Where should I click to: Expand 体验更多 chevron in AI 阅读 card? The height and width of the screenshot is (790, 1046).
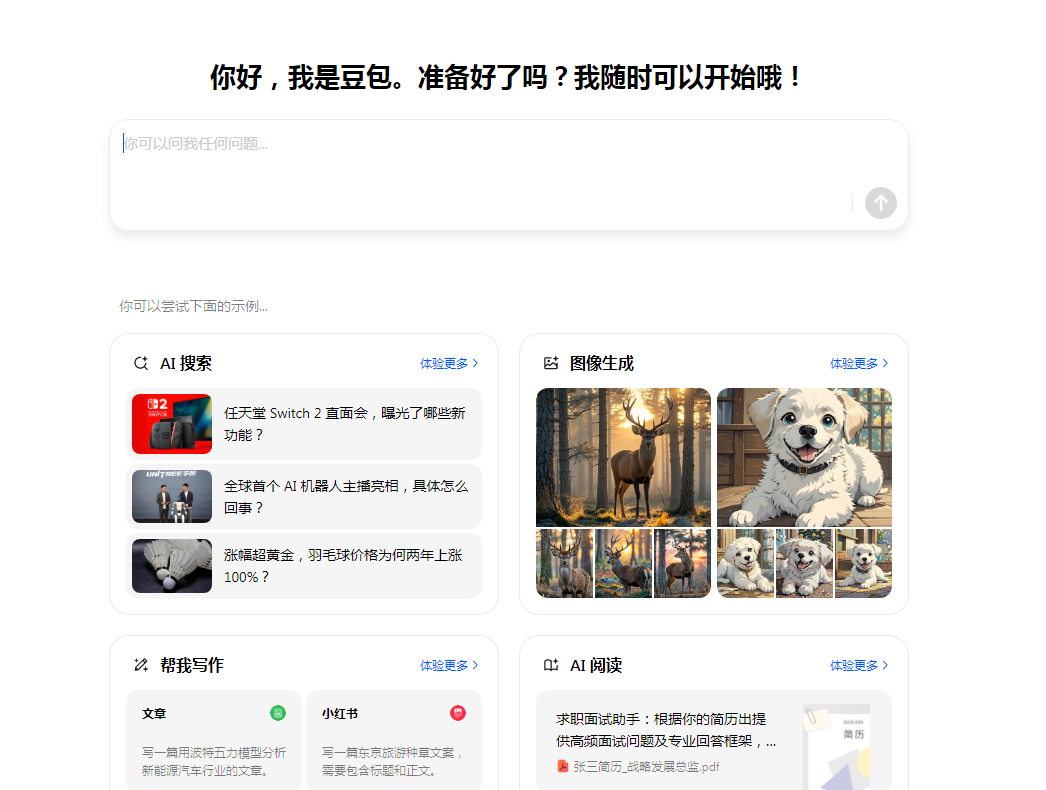coord(886,664)
